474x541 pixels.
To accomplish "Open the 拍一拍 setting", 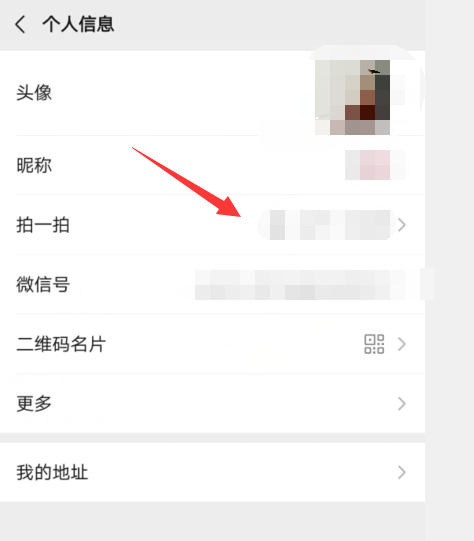I will 213,225.
